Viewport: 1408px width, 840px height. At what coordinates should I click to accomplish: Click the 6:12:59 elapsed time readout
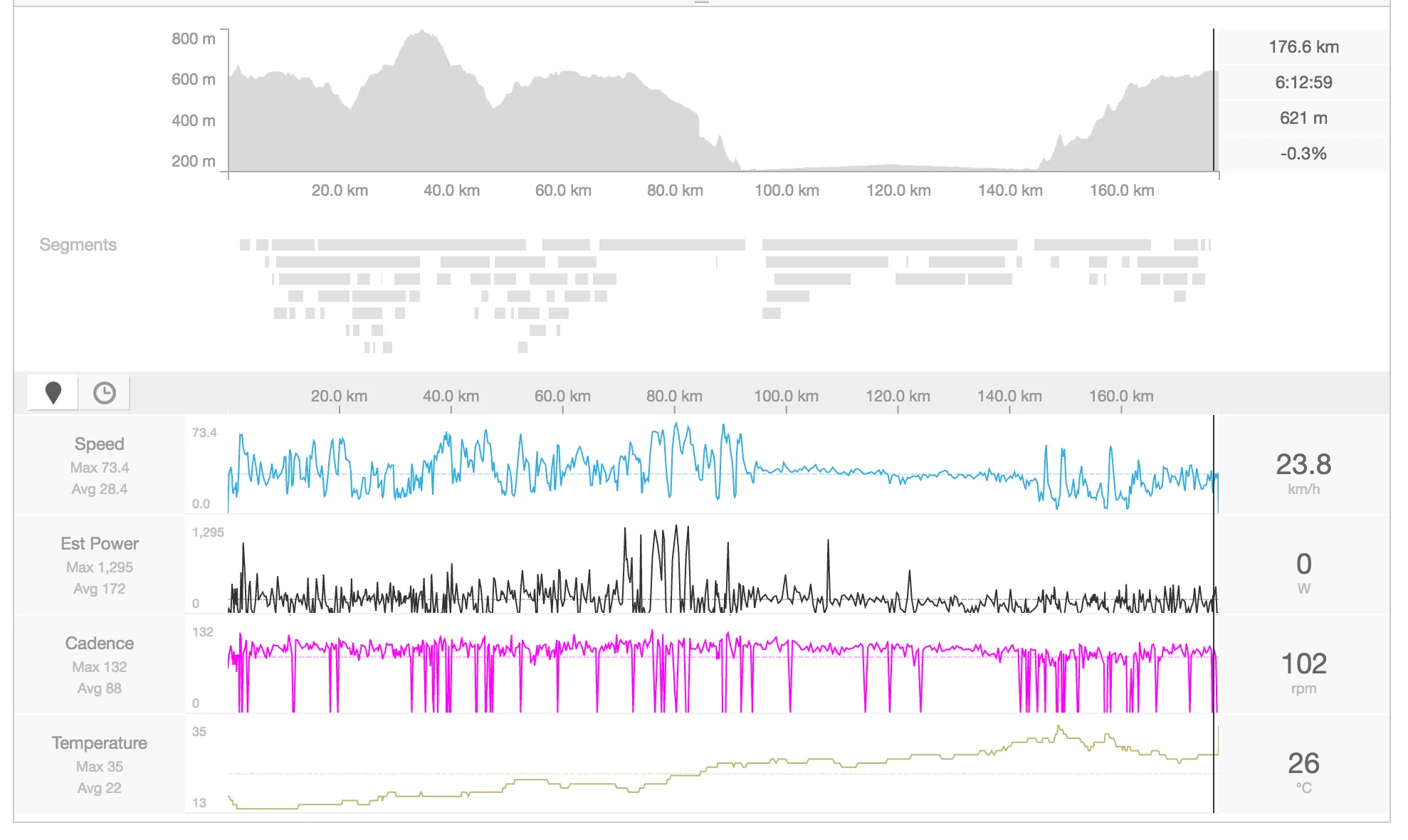click(x=1303, y=83)
